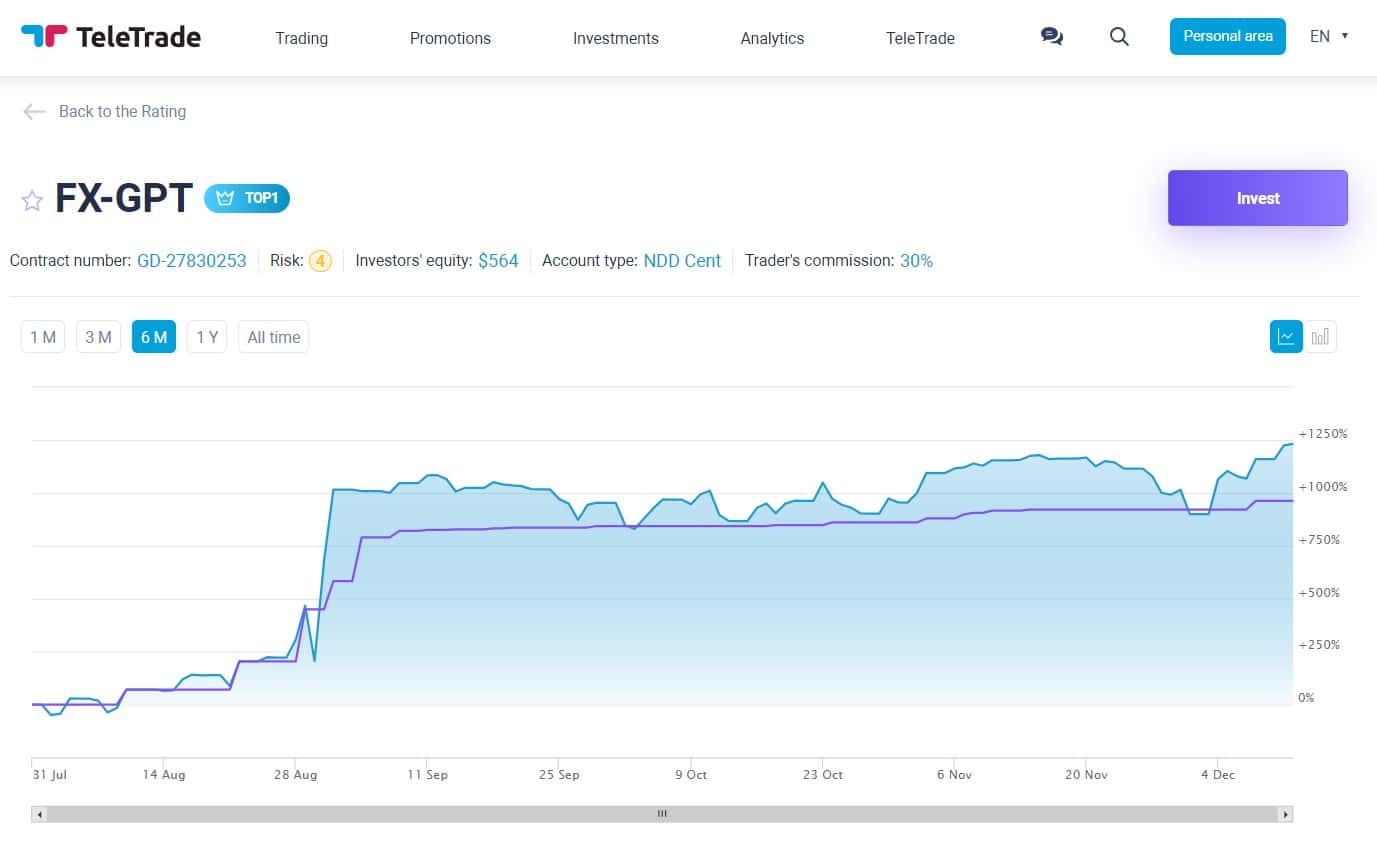The height and width of the screenshot is (841, 1377).
Task: Select the All time range
Action: [x=273, y=337]
